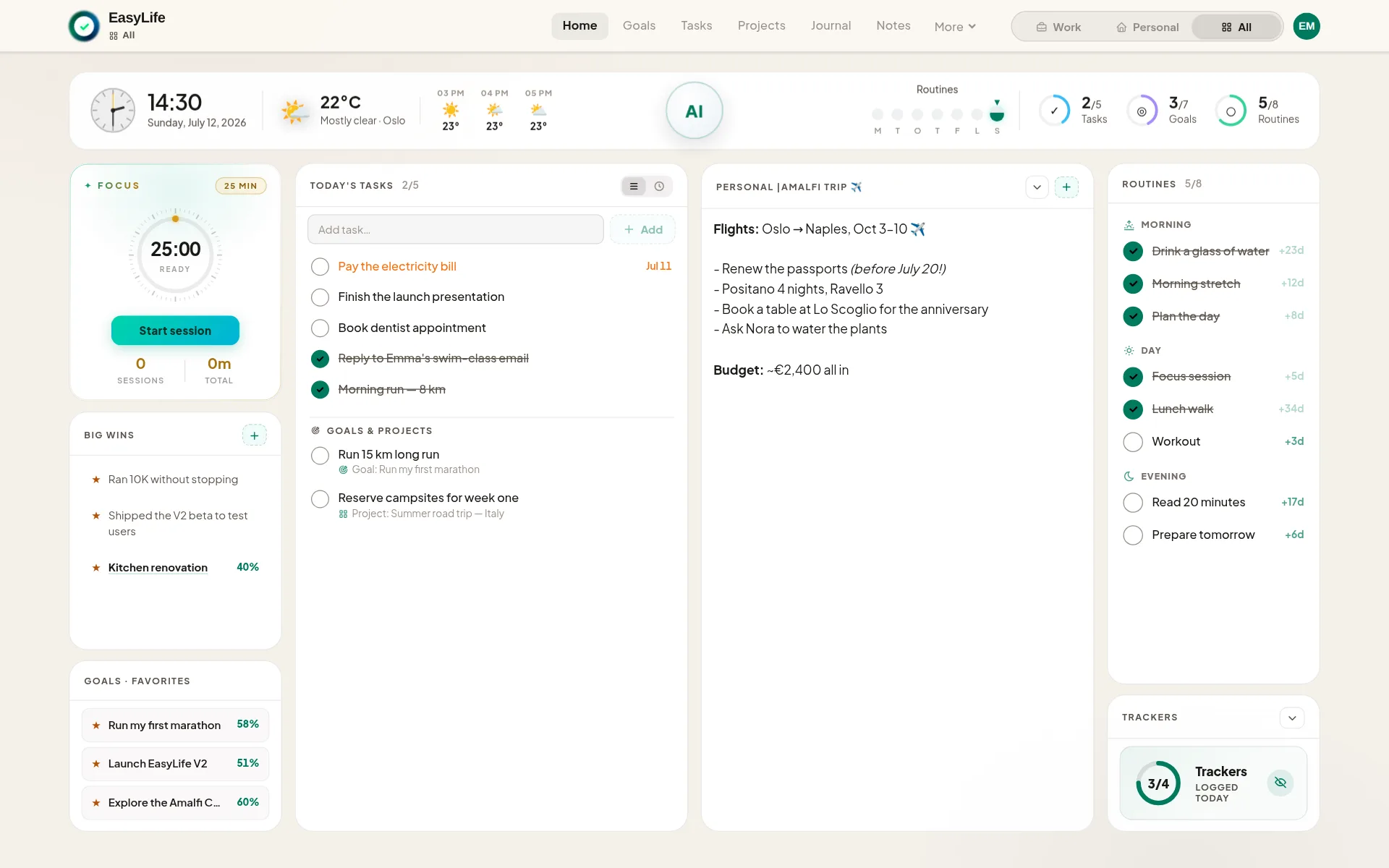Open the AI assistant circle button
Image resolution: width=1389 pixels, height=868 pixels.
[694, 111]
